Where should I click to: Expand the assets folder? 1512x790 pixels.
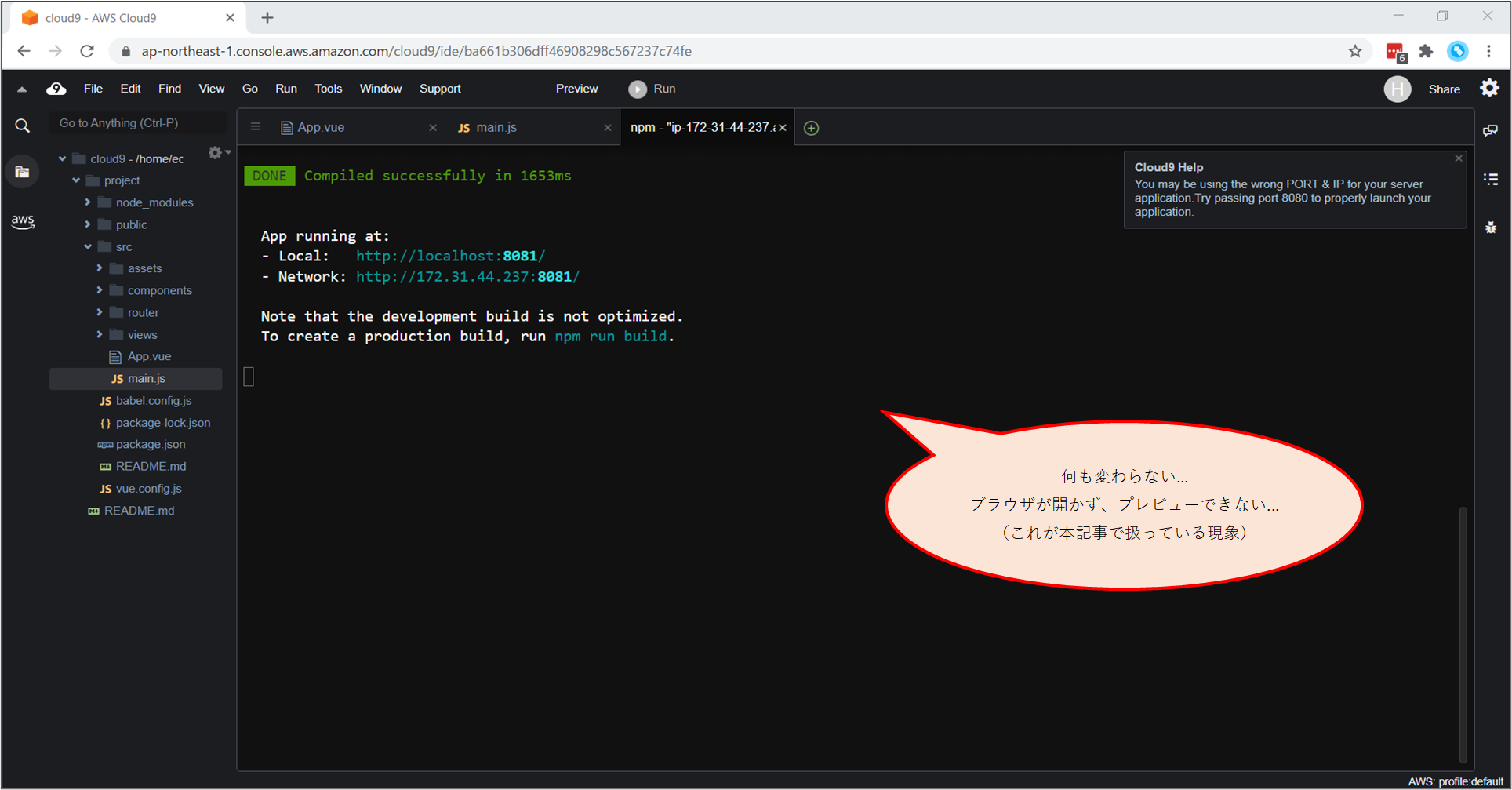coord(100,268)
